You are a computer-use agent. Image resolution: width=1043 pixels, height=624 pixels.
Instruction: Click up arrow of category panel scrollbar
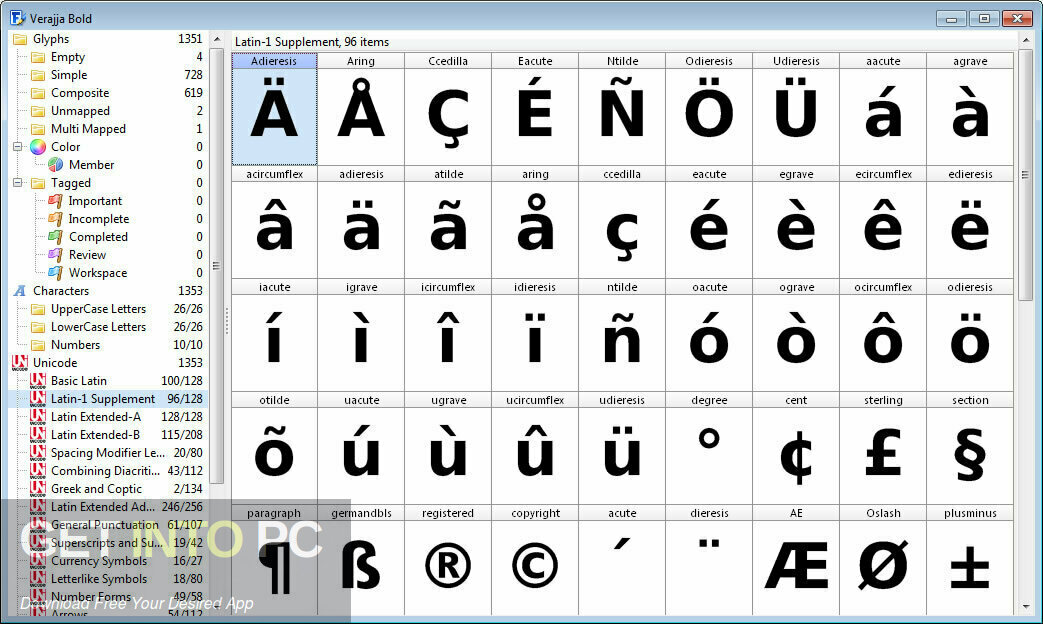(x=217, y=39)
